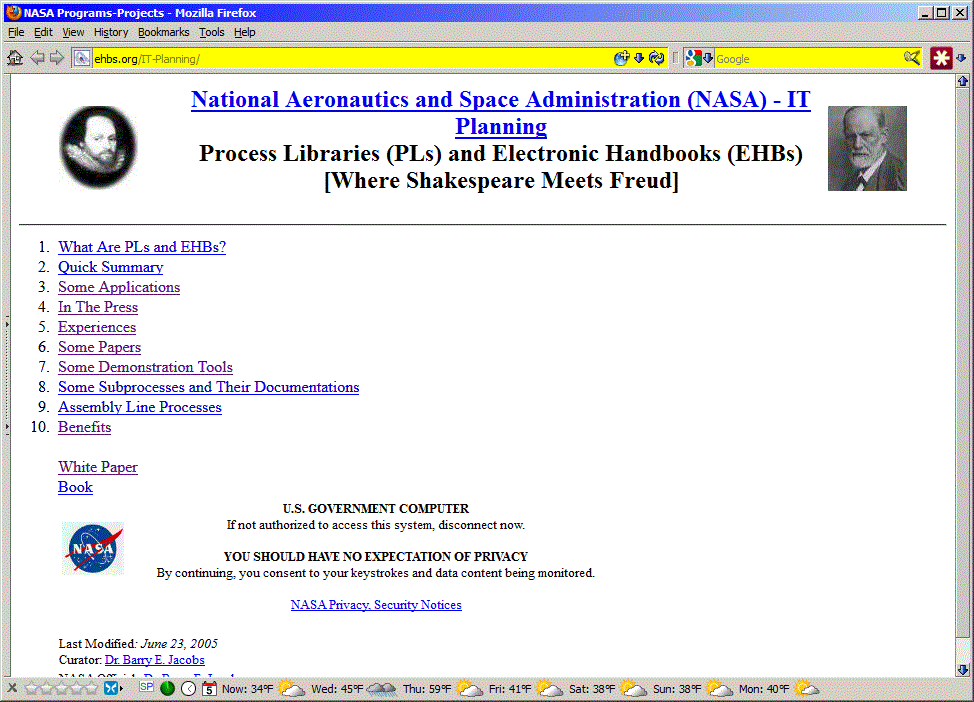974x702 pixels.
Task: Click the globe-plus icon in address bar
Action: [x=621, y=58]
